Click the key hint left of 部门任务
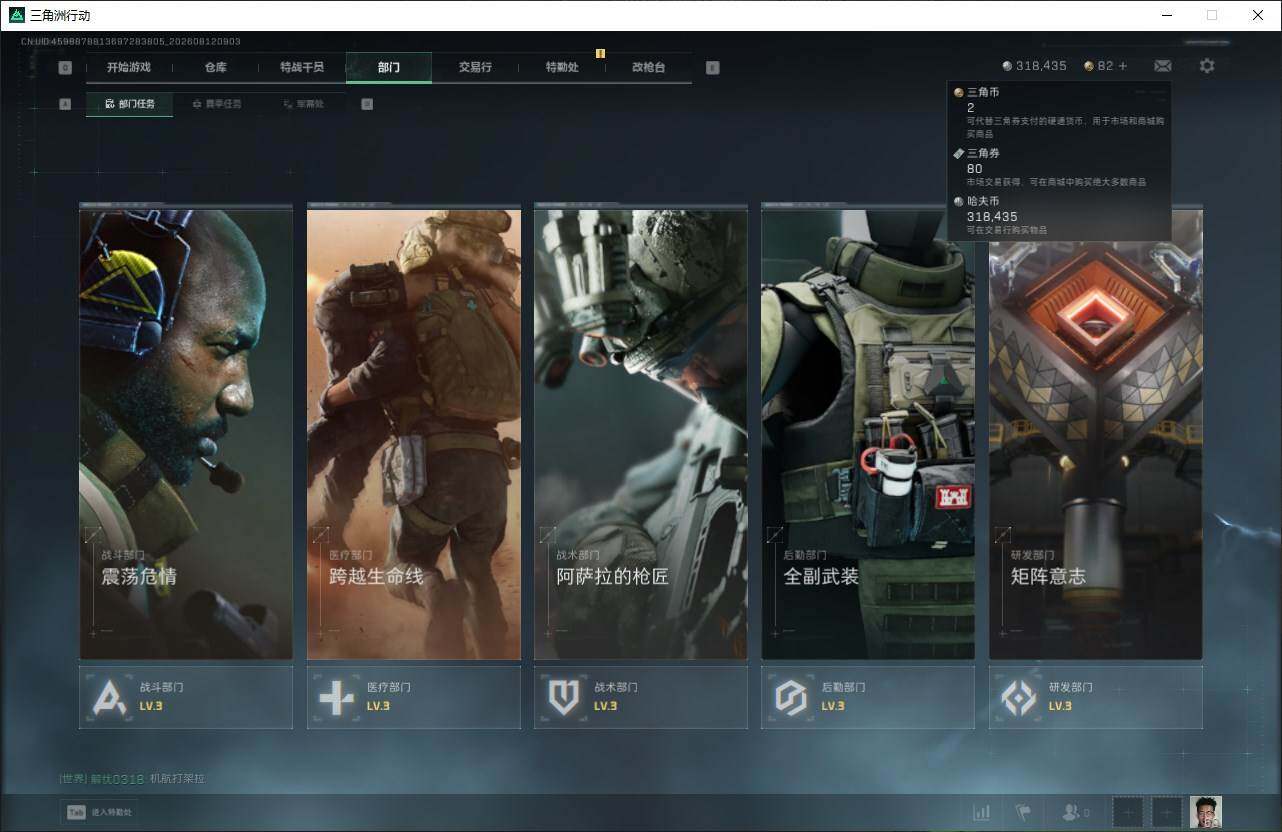 tap(65, 104)
